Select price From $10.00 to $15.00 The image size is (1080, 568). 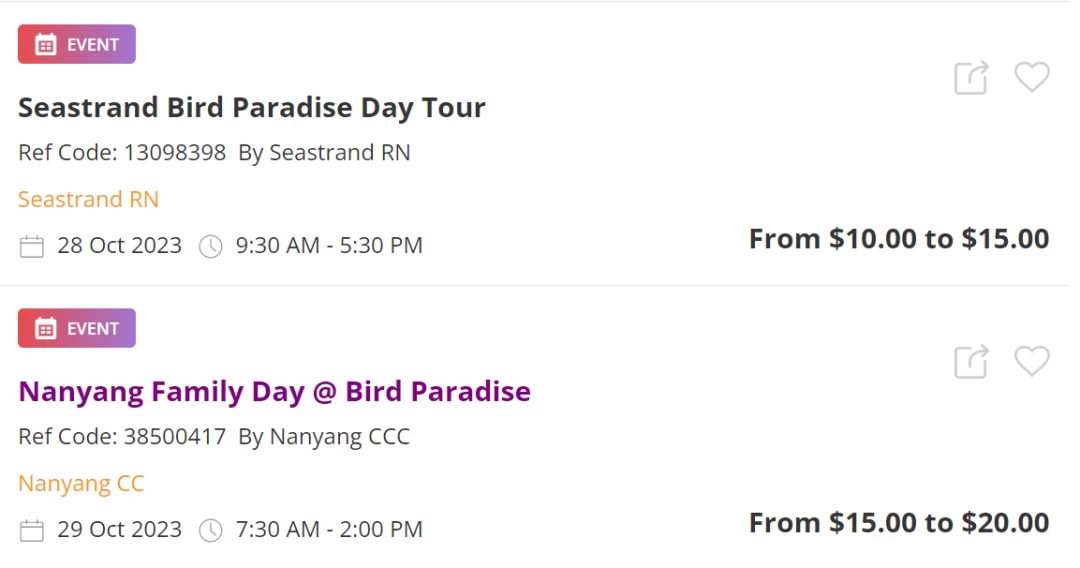coord(899,239)
